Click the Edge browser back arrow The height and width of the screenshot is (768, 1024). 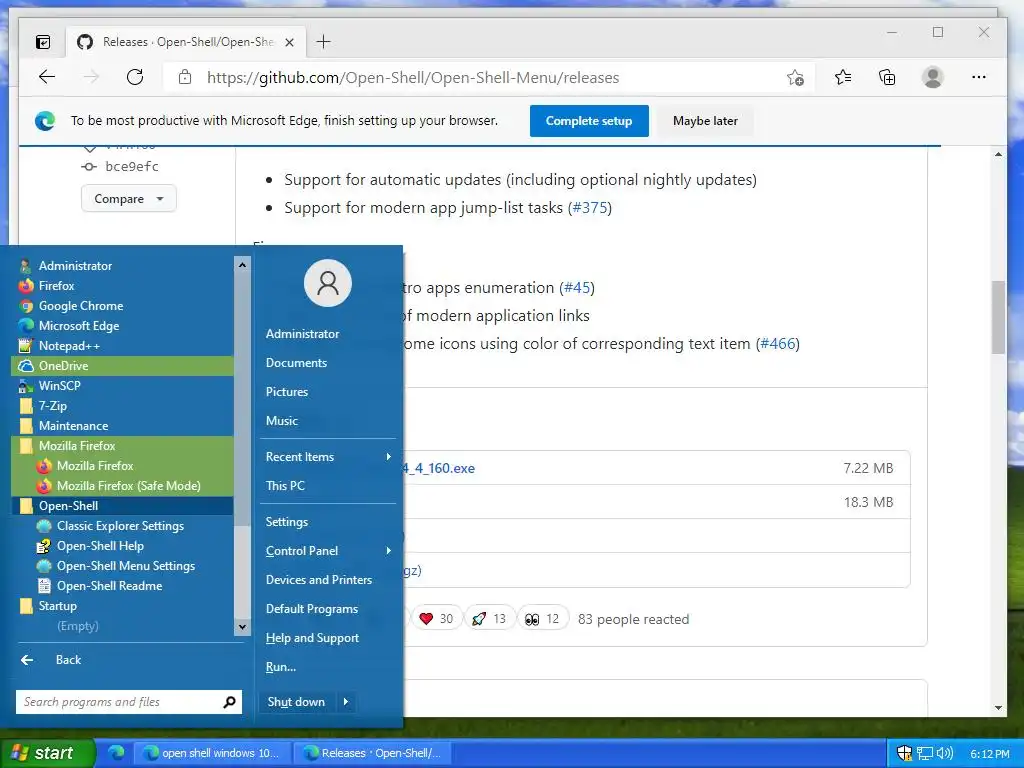[x=46, y=77]
